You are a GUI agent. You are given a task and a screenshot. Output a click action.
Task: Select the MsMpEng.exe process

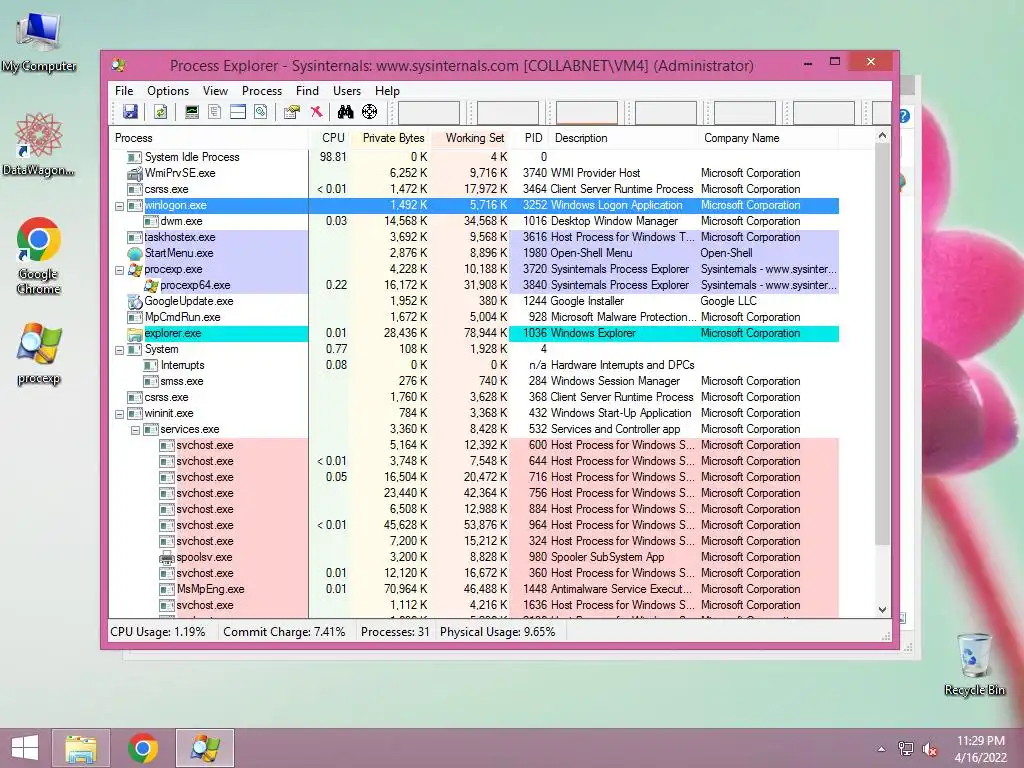[x=473, y=589]
